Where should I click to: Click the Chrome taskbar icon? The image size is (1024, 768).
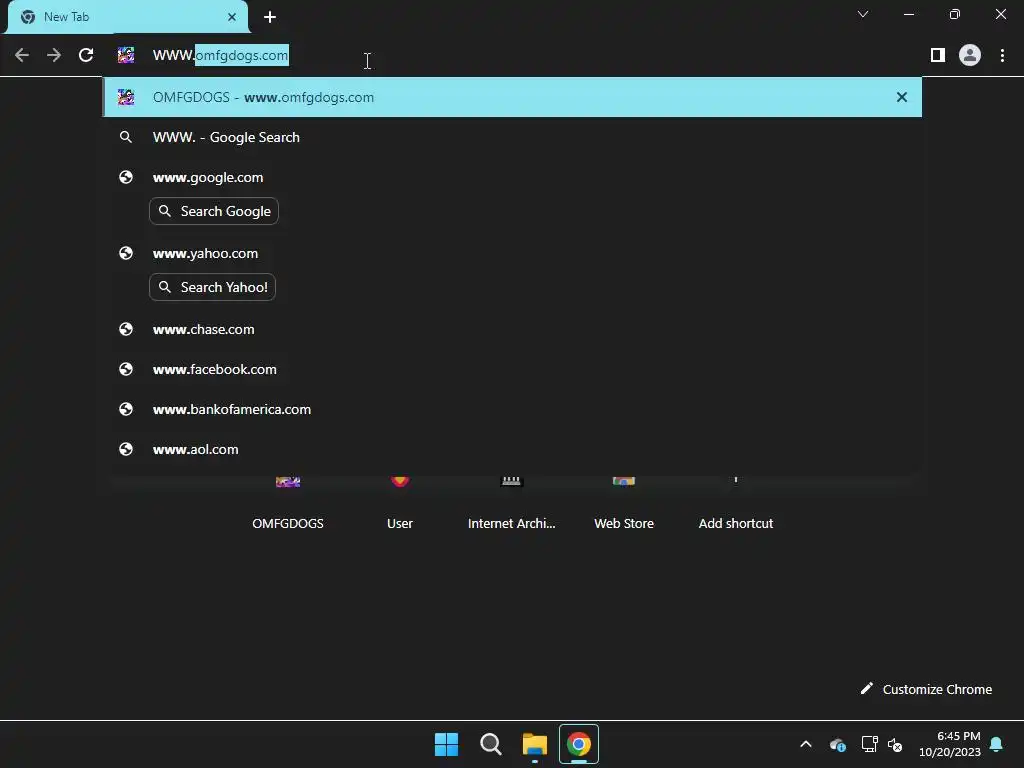pos(579,744)
